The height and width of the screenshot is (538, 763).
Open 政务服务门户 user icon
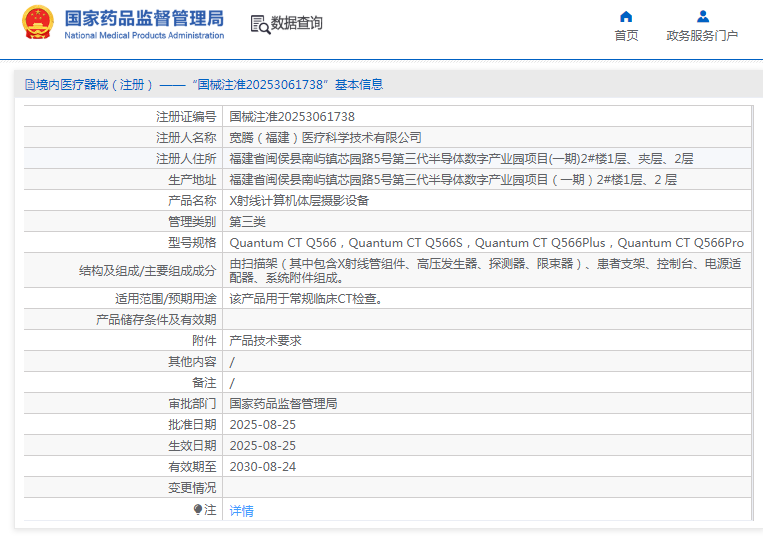pos(702,17)
